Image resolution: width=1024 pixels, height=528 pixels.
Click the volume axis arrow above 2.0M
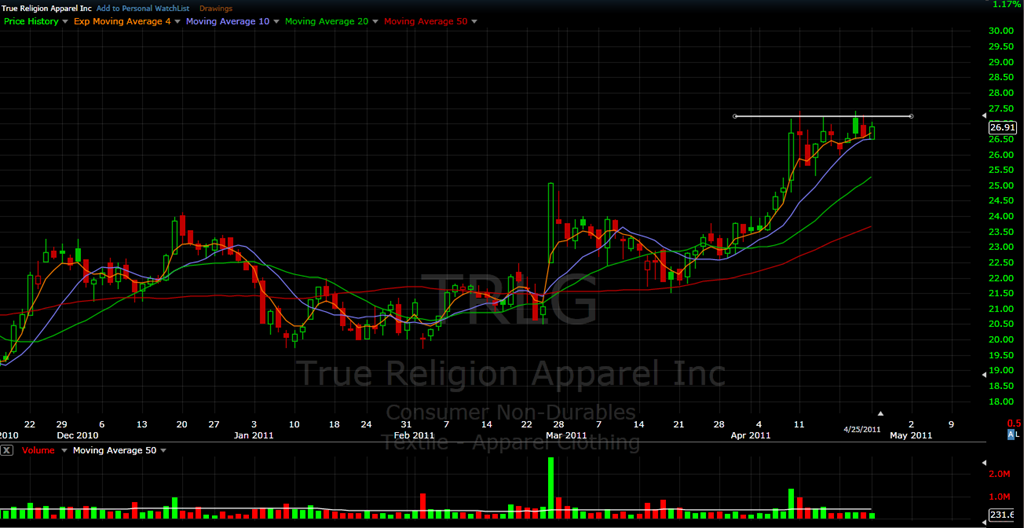985,463
